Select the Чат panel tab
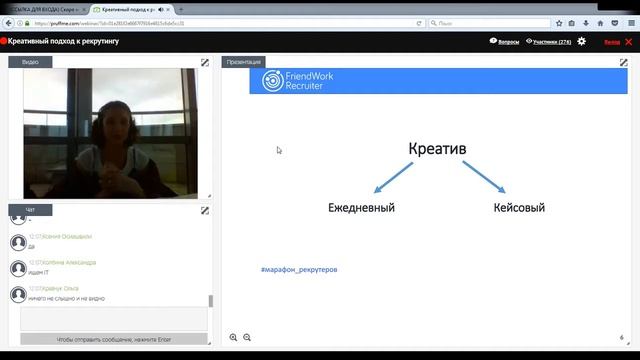640x360 pixels. click(x=30, y=210)
